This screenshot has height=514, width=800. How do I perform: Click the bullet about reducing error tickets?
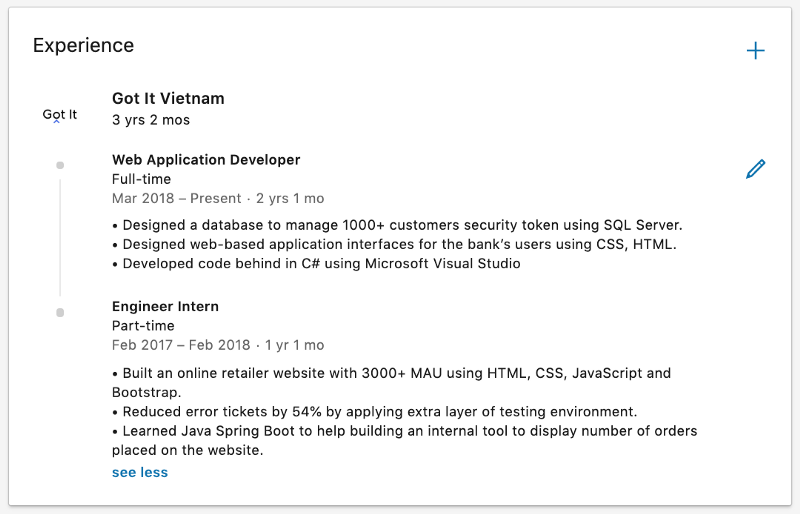pyautogui.click(x=374, y=412)
